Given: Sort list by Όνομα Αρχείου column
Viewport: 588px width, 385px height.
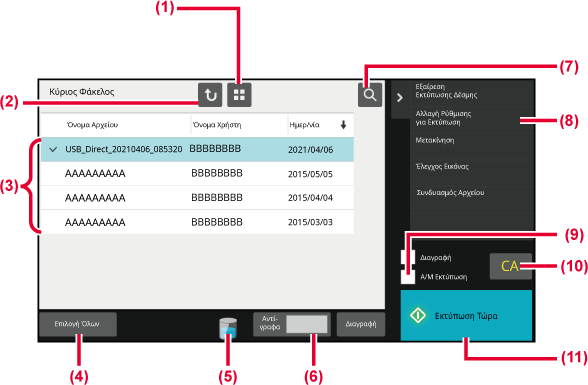Looking at the screenshot, I should tap(92, 125).
